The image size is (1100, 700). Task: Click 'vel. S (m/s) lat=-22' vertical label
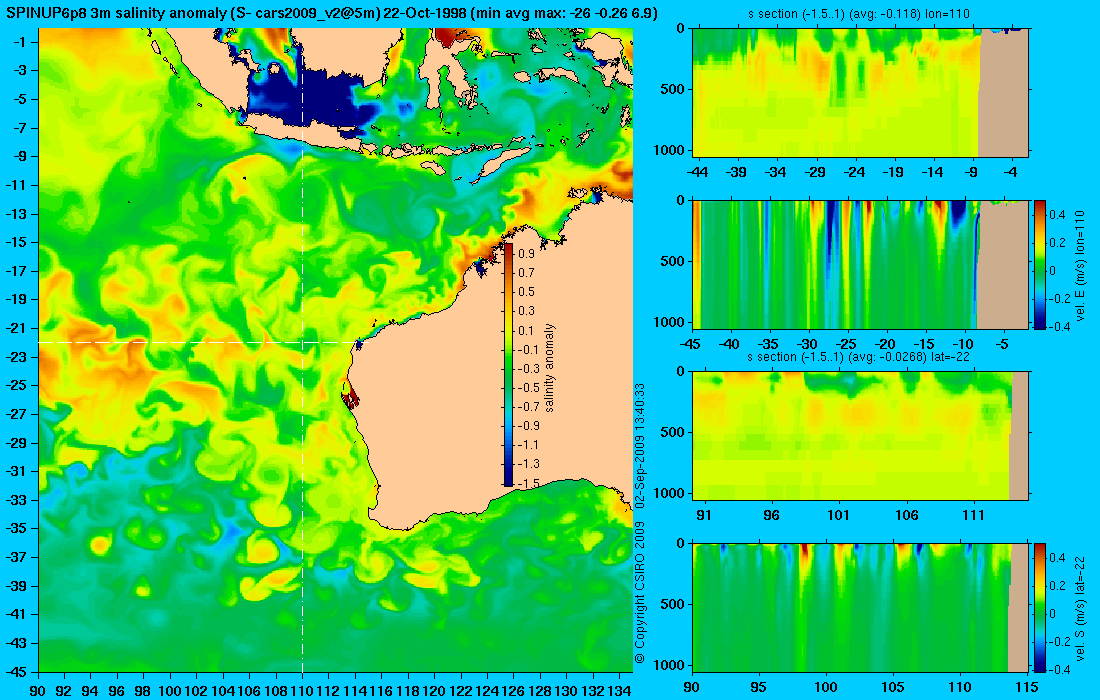point(1081,607)
